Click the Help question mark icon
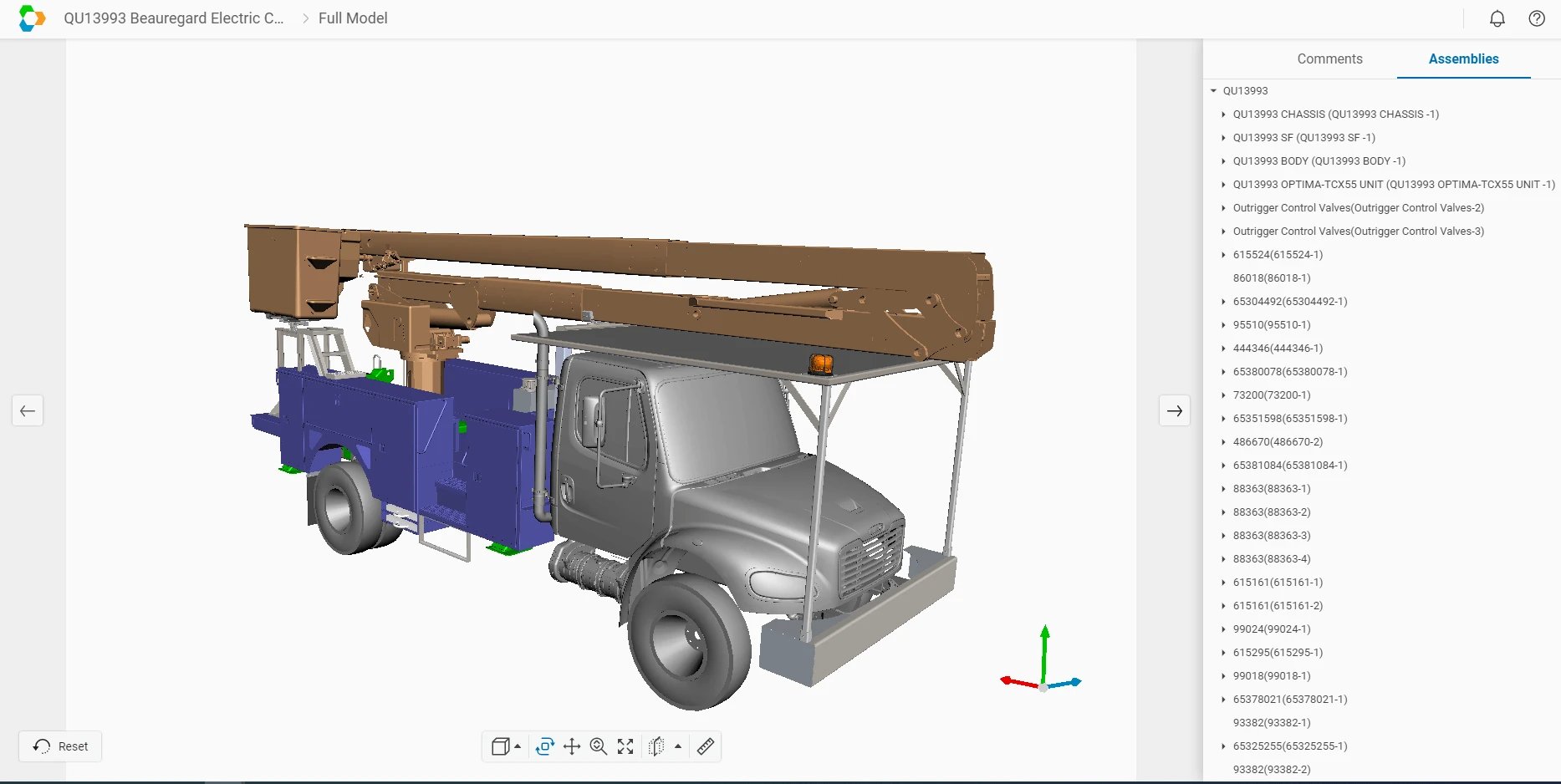Screen dimensions: 1561x784 pyautogui.click(x=1536, y=18)
